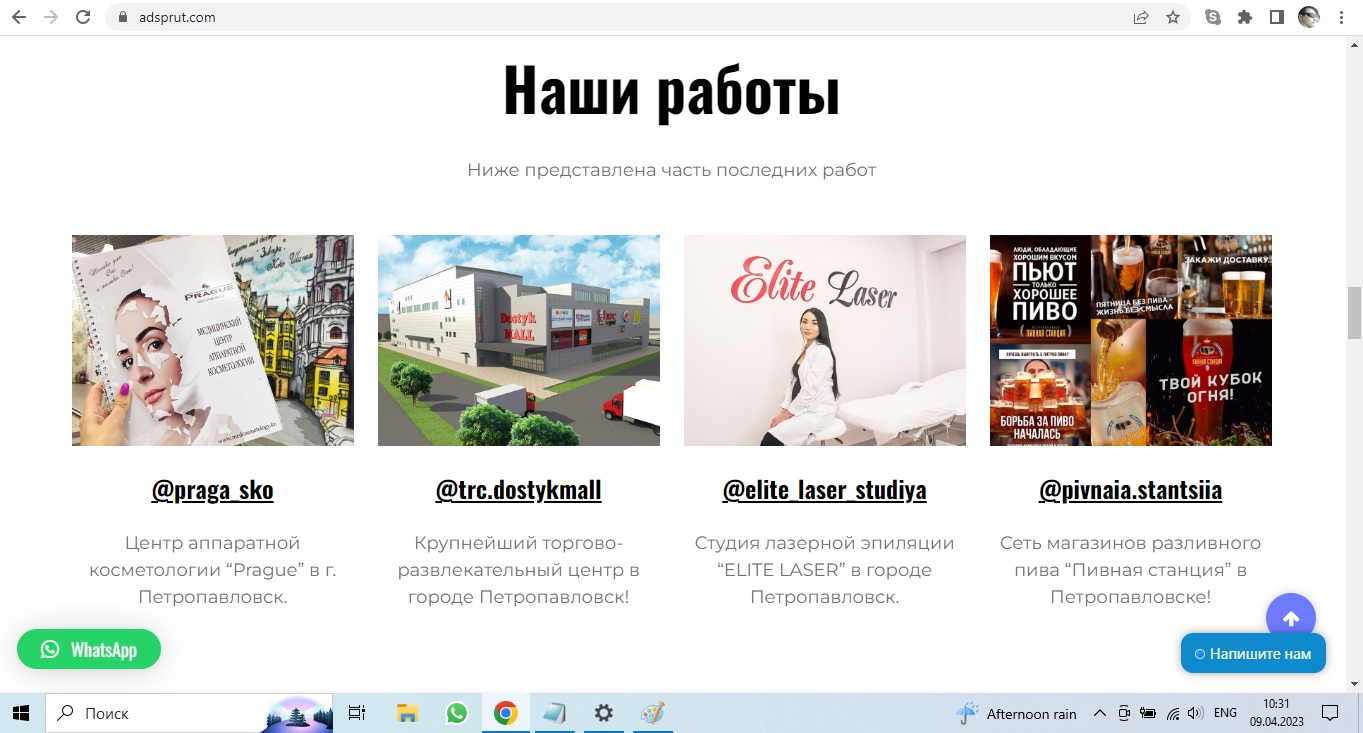Screen dimensions: 1363x733
Task: Follow the @elite_laser_studiya link
Action: [x=825, y=491]
